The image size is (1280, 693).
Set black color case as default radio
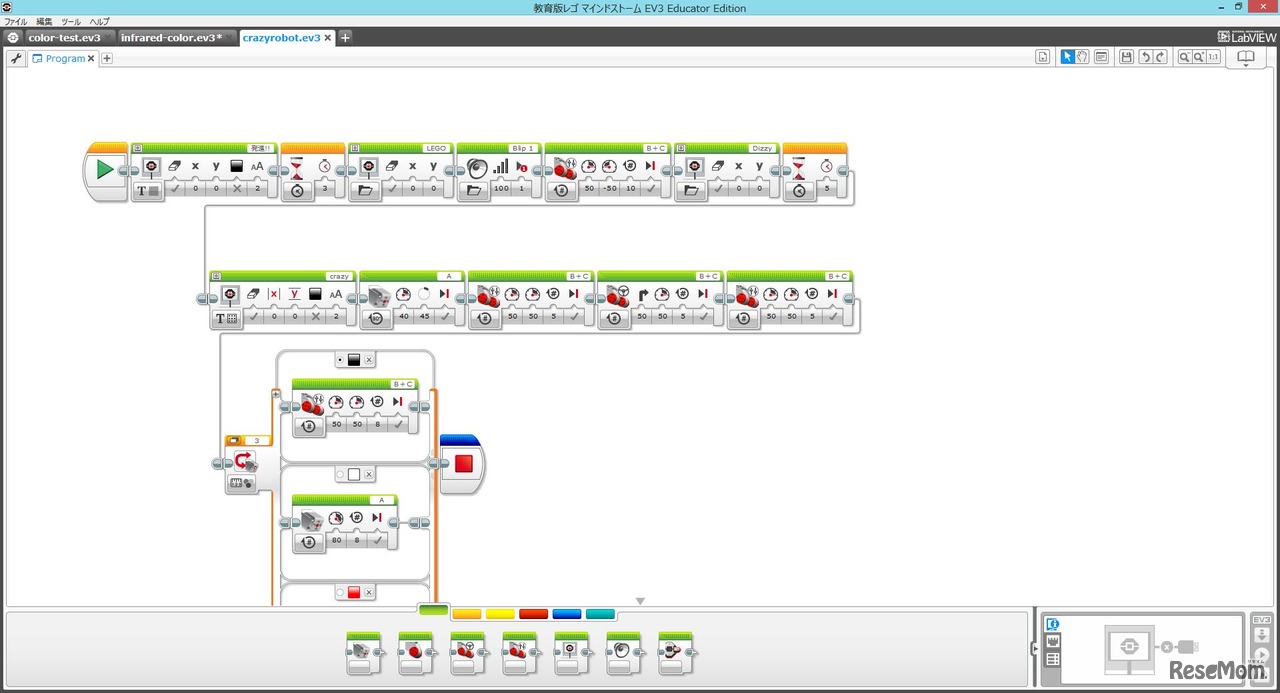click(340, 360)
